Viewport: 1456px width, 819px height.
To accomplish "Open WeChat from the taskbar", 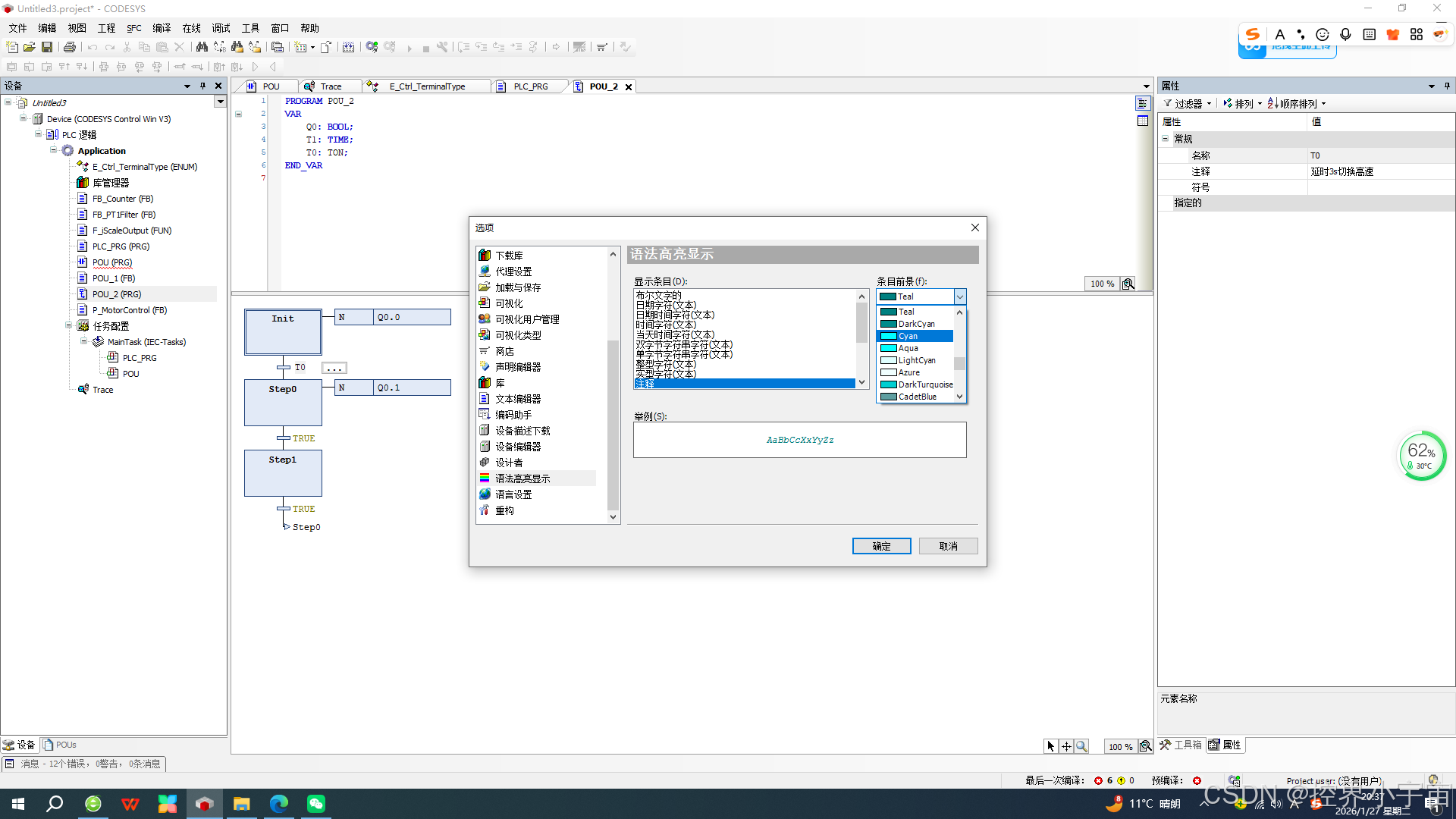I will pos(315,804).
